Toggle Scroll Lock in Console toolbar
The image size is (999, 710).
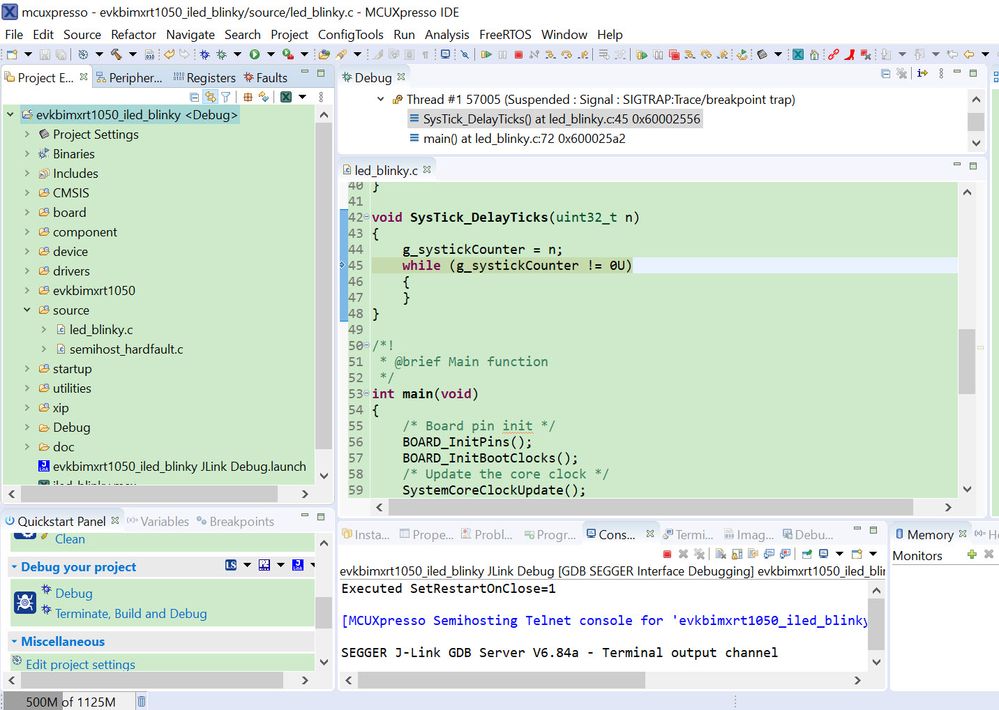tap(737, 554)
